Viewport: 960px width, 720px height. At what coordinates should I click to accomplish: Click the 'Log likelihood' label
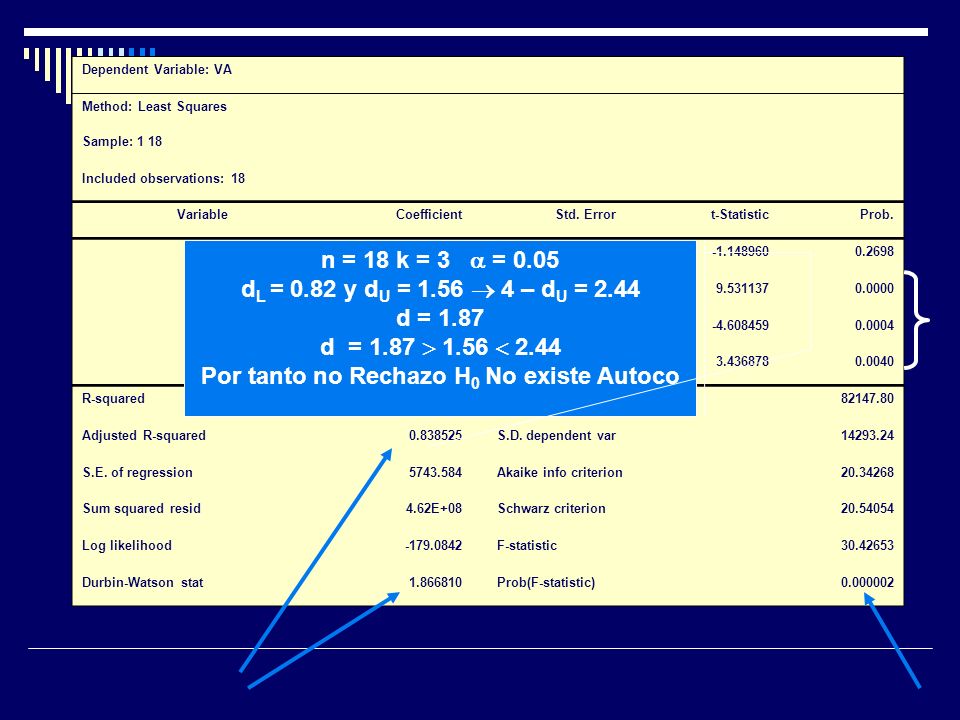(127, 546)
